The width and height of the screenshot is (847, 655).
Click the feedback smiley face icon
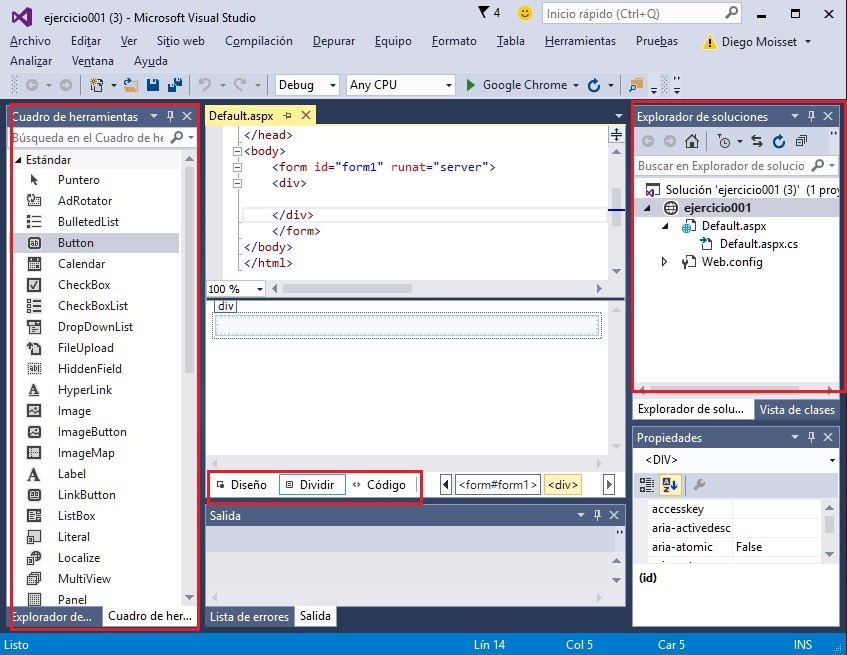pos(525,13)
